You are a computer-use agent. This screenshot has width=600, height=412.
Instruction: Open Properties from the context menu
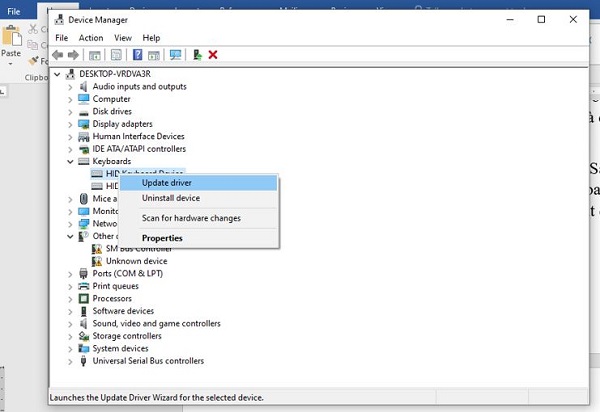coord(198,238)
